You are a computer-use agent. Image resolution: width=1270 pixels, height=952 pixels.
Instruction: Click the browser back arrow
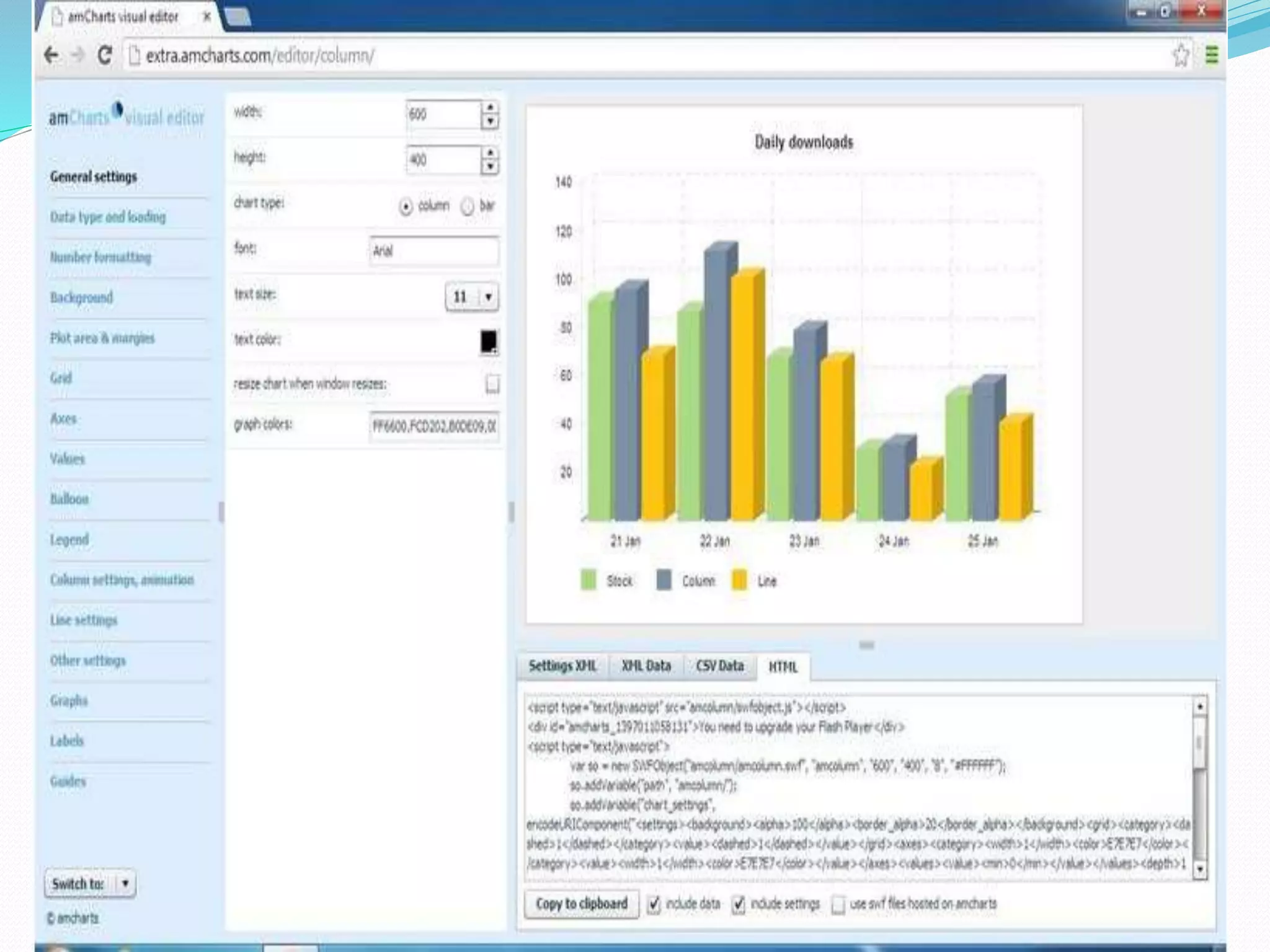[x=51, y=56]
